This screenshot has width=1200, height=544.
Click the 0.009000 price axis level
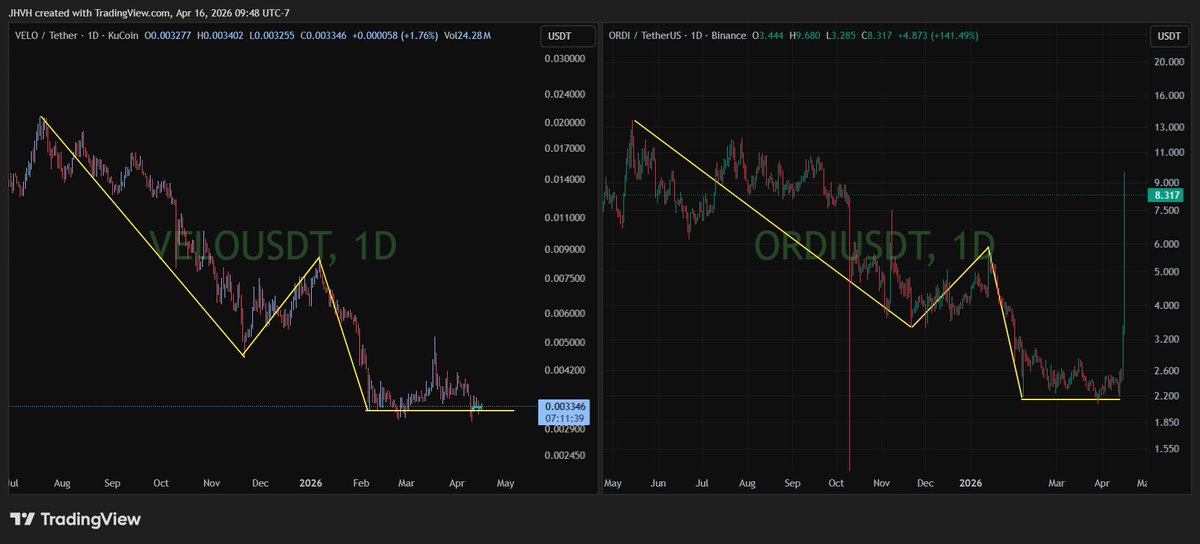pos(564,249)
